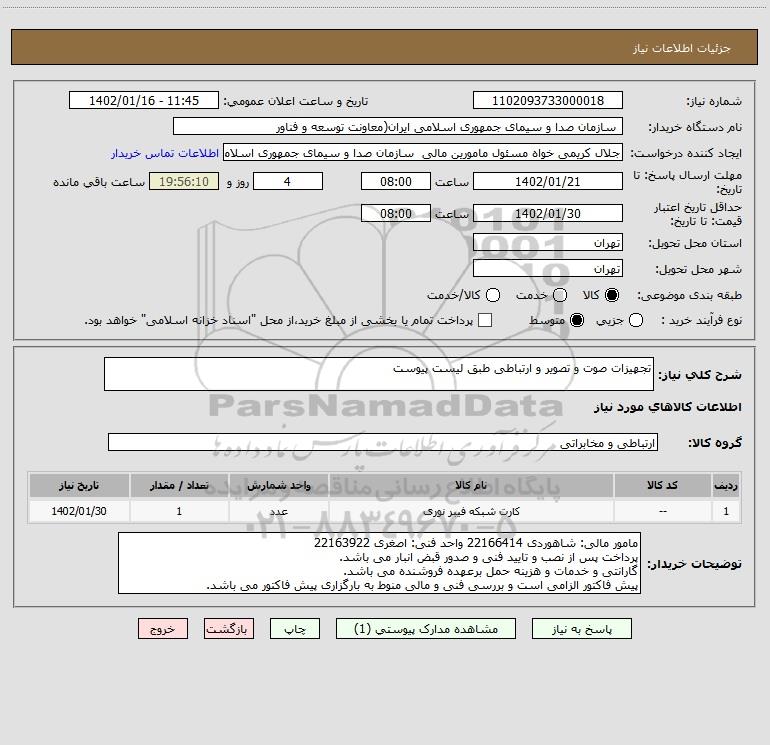
Task: Choose the جزیی purchase type radio
Action: 636,320
